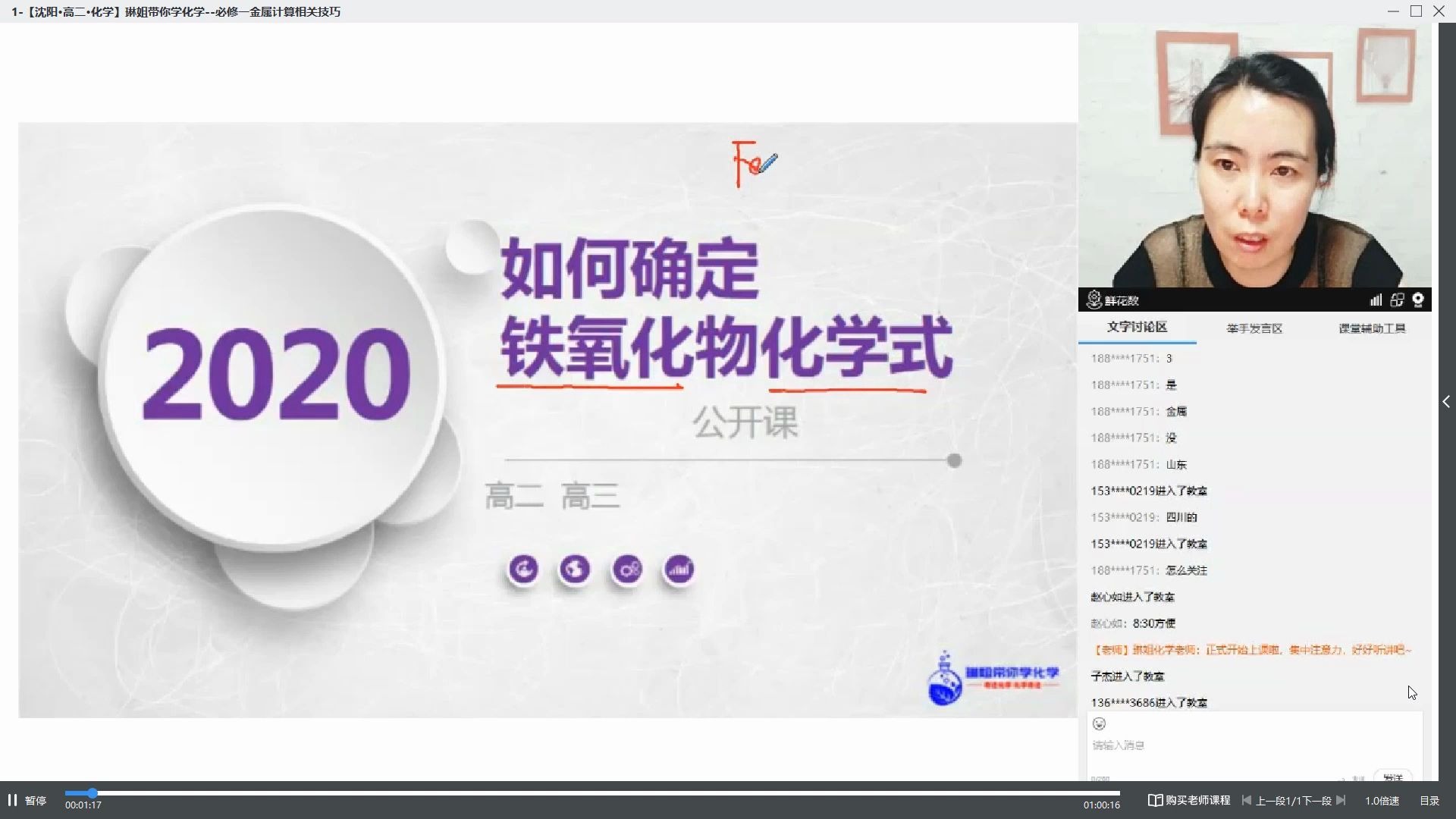Toggle the screen layout icon on the video panel
Viewport: 1456px width, 819px height.
[1398, 300]
